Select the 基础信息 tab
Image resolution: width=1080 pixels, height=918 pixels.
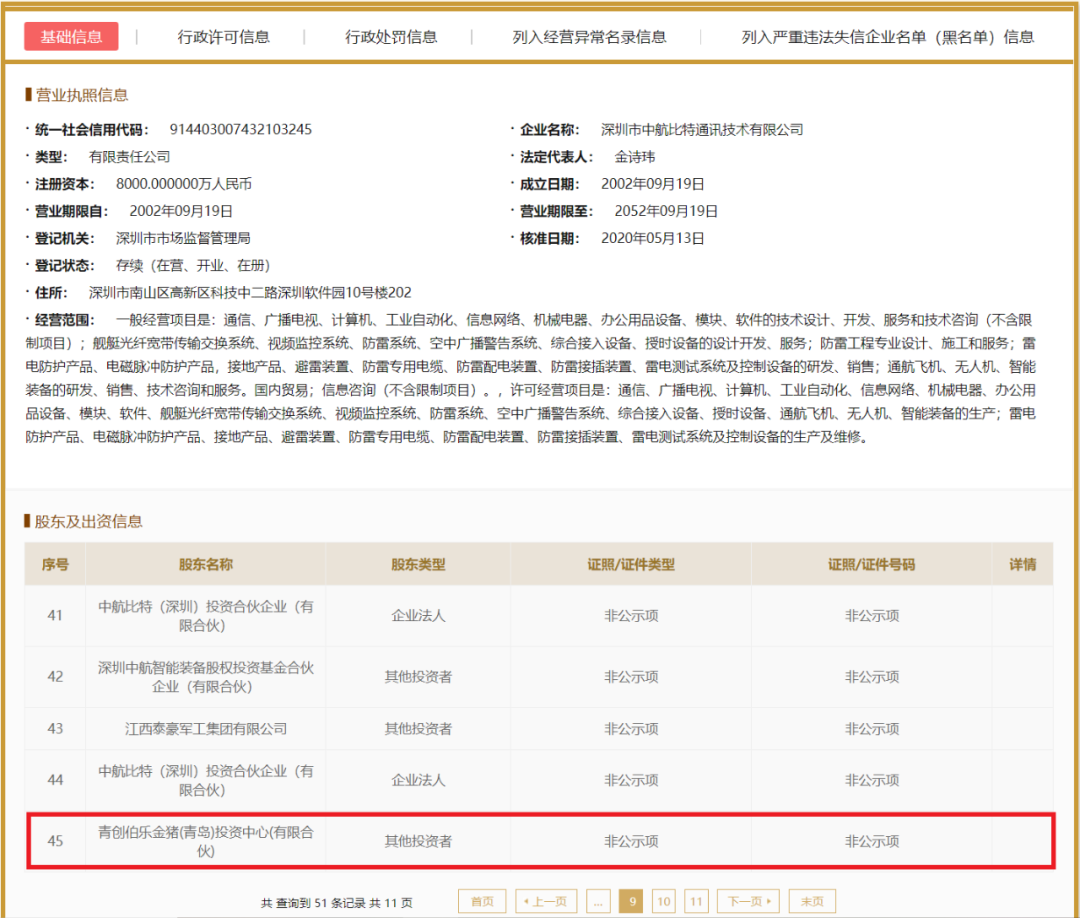pos(71,36)
